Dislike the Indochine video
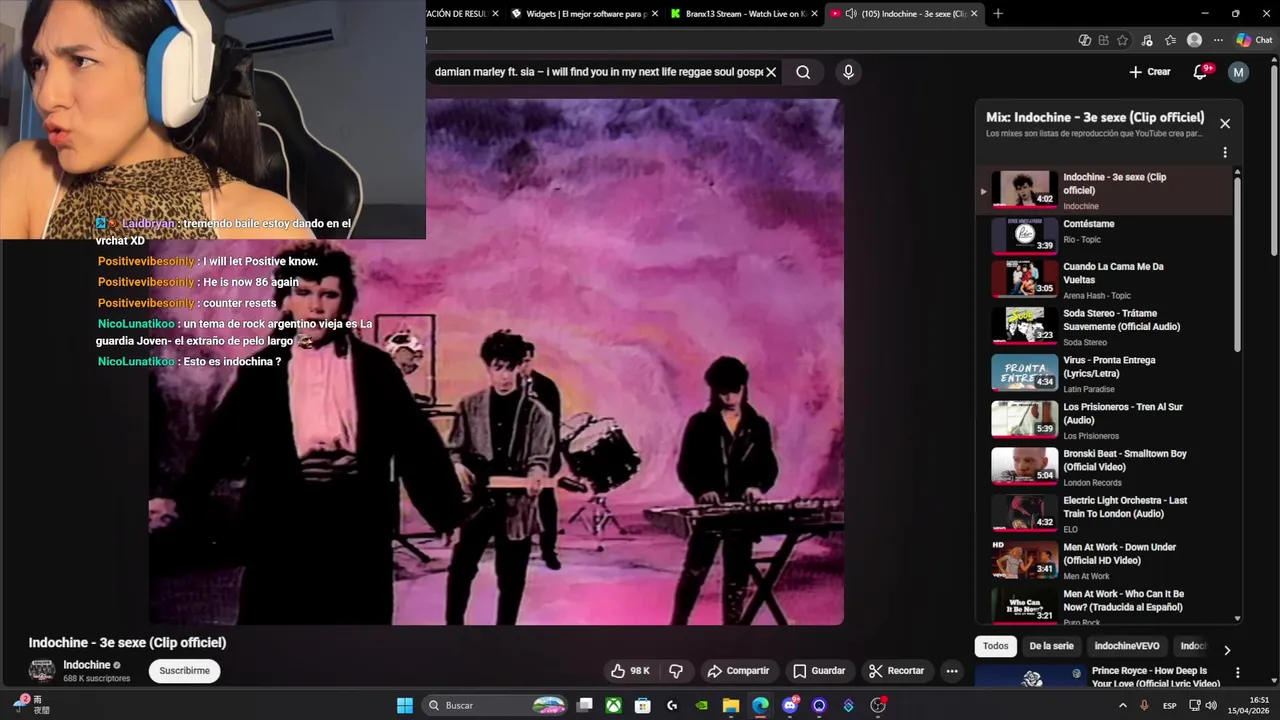This screenshot has width=1280, height=720. (676, 671)
